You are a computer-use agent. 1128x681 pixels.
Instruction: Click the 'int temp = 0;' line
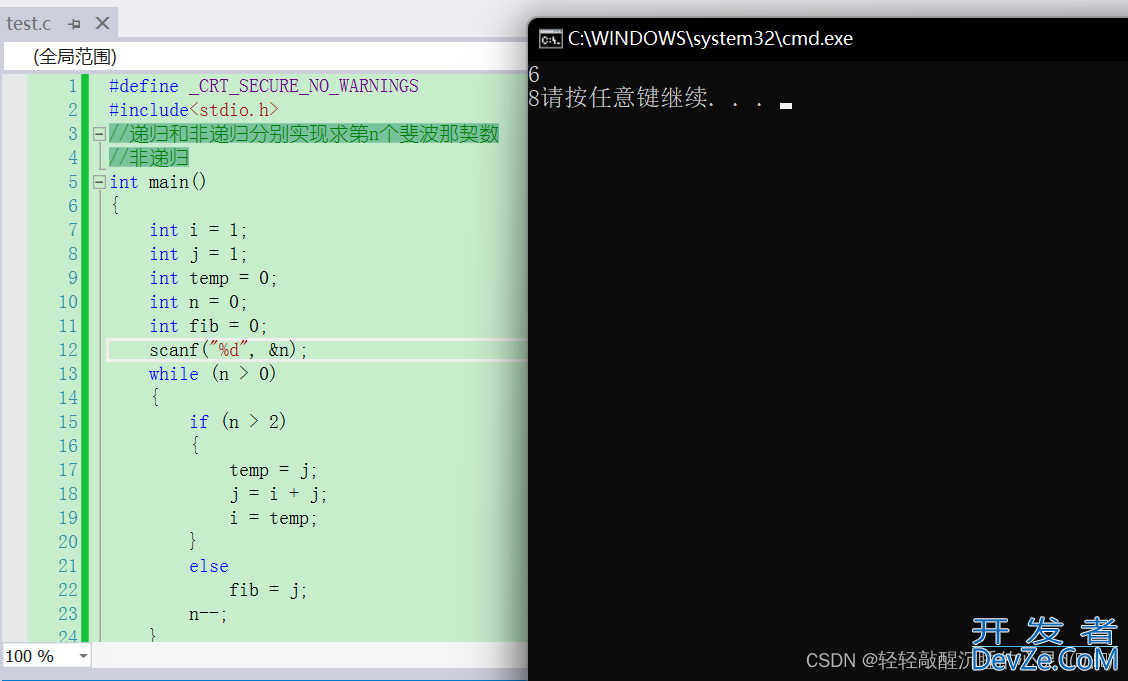click(213, 278)
